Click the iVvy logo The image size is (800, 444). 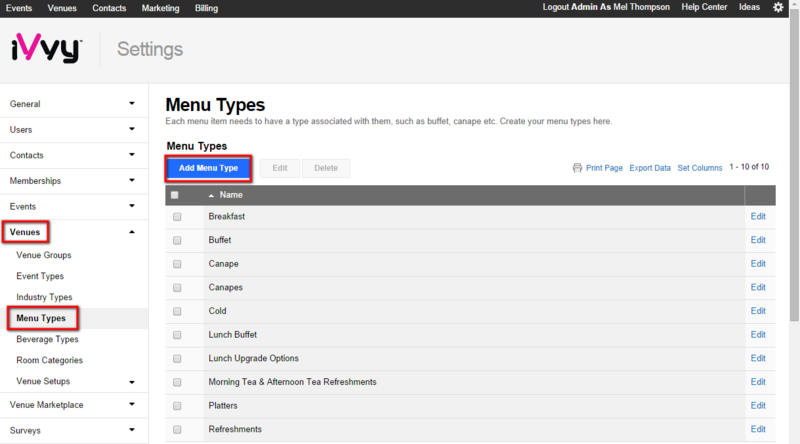tap(46, 48)
